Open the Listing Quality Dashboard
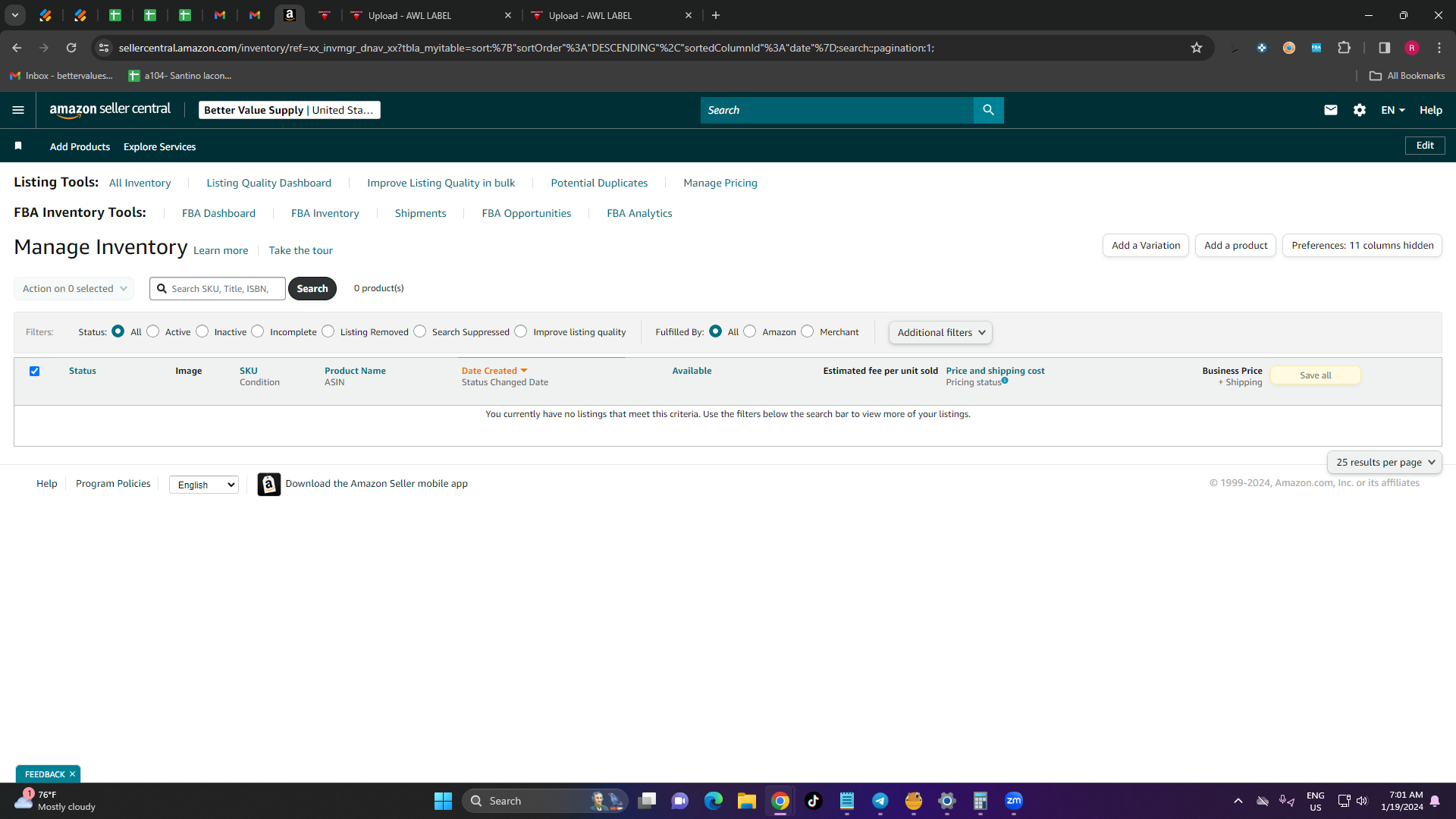Viewport: 1456px width, 819px height. (x=268, y=183)
